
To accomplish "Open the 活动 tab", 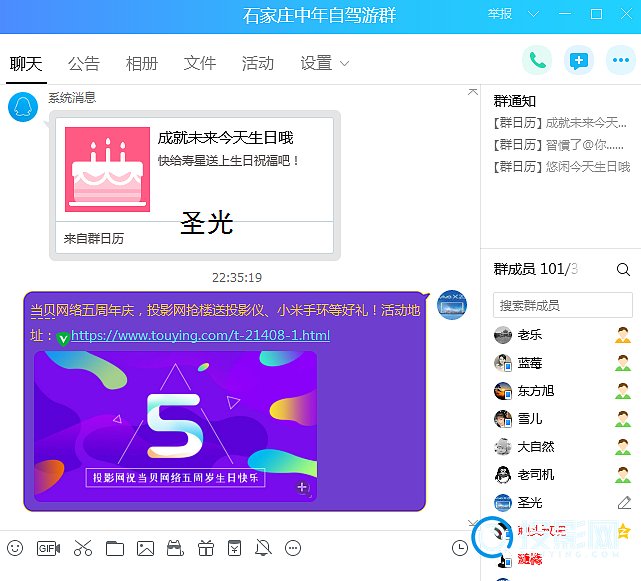I will 258,63.
